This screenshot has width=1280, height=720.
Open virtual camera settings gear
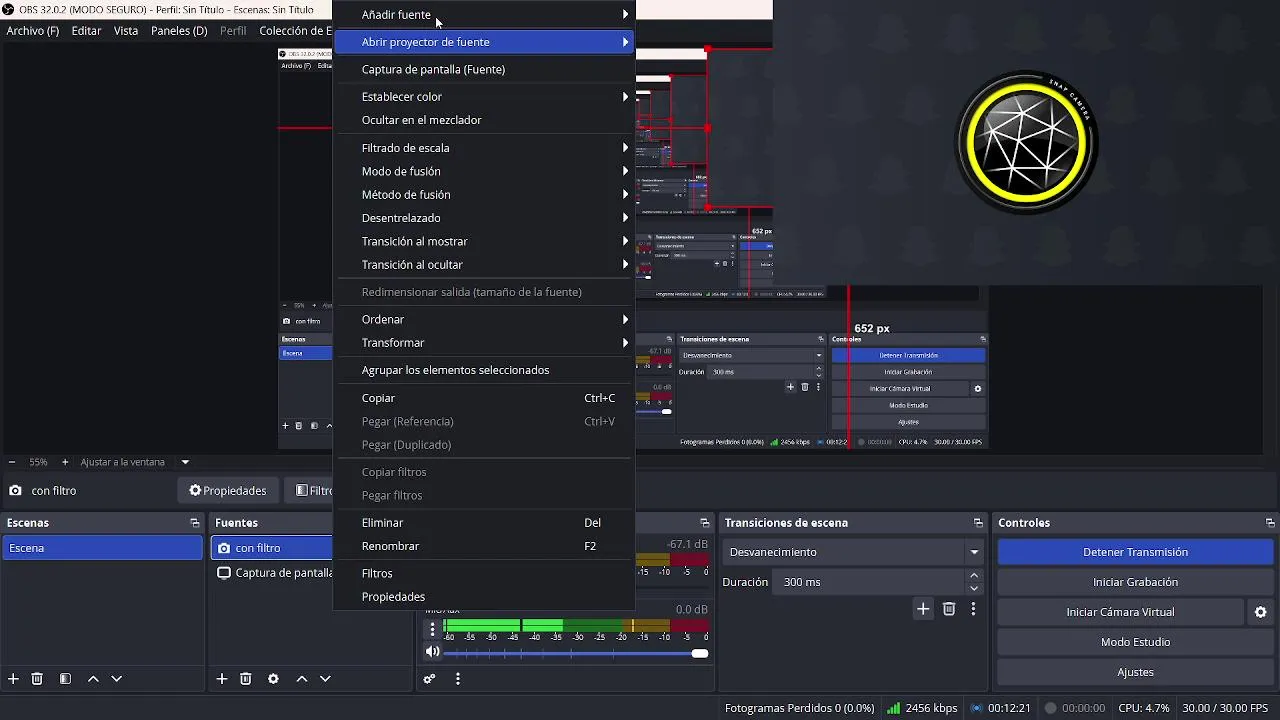click(1260, 612)
